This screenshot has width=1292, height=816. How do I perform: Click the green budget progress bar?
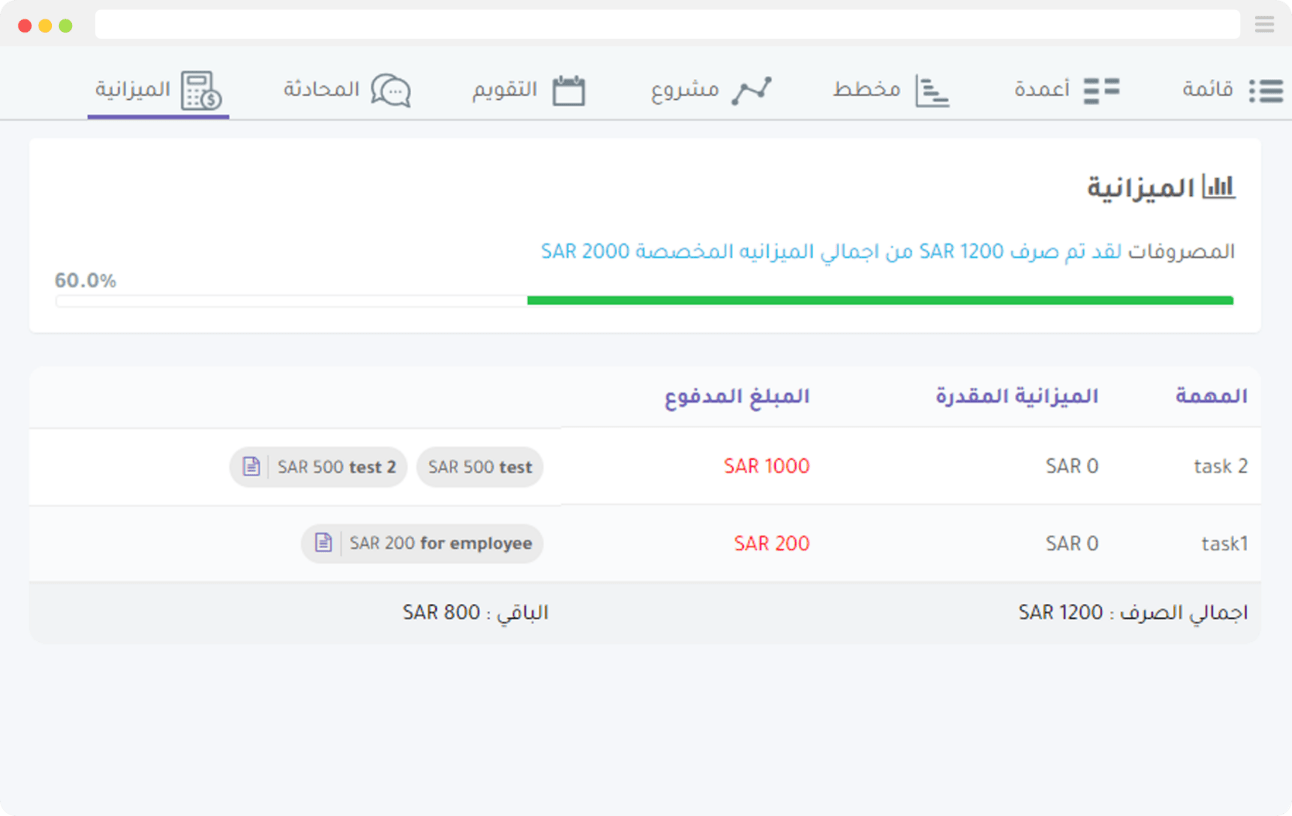coord(879,300)
